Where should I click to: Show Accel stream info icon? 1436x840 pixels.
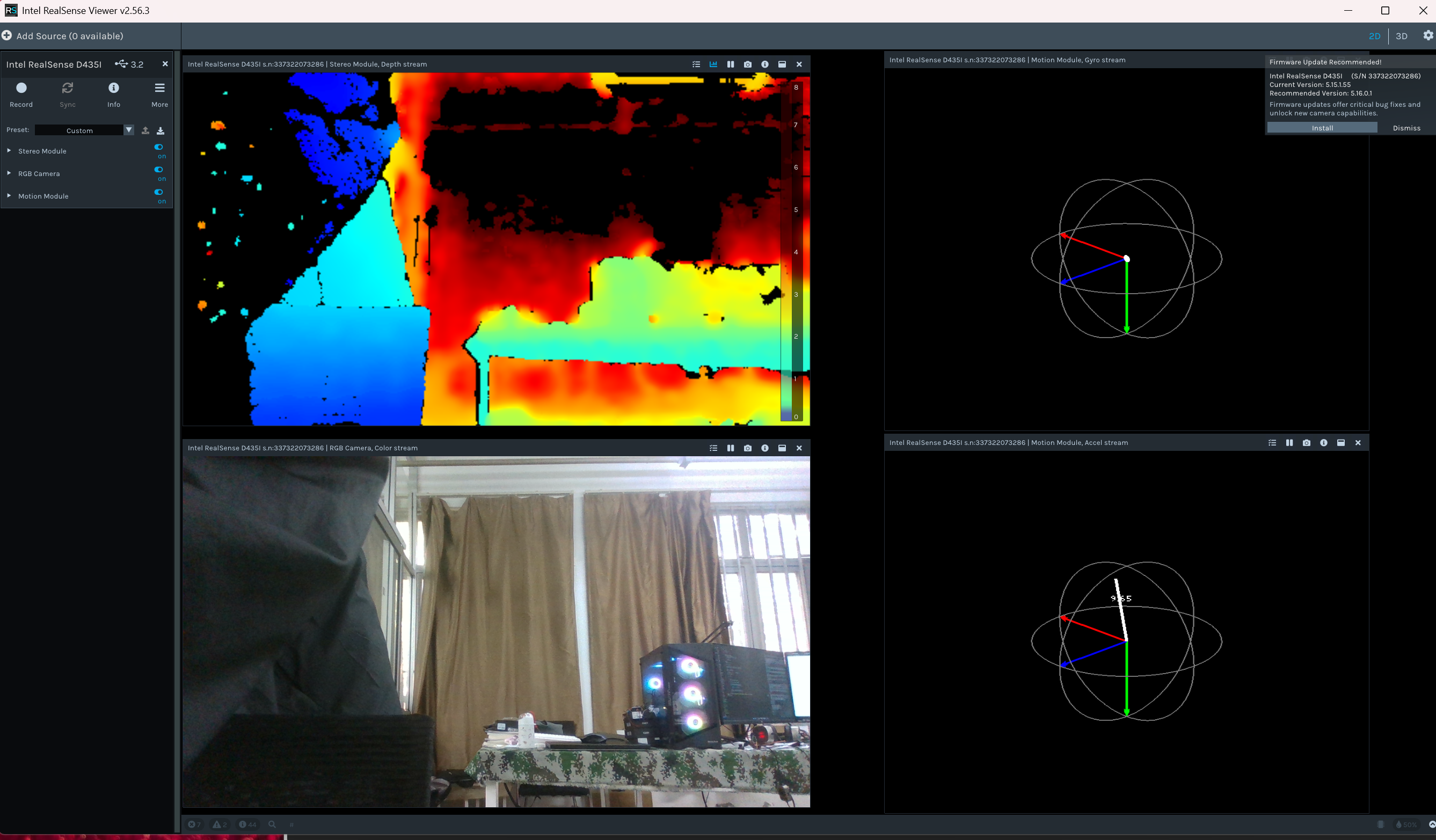pos(1324,443)
